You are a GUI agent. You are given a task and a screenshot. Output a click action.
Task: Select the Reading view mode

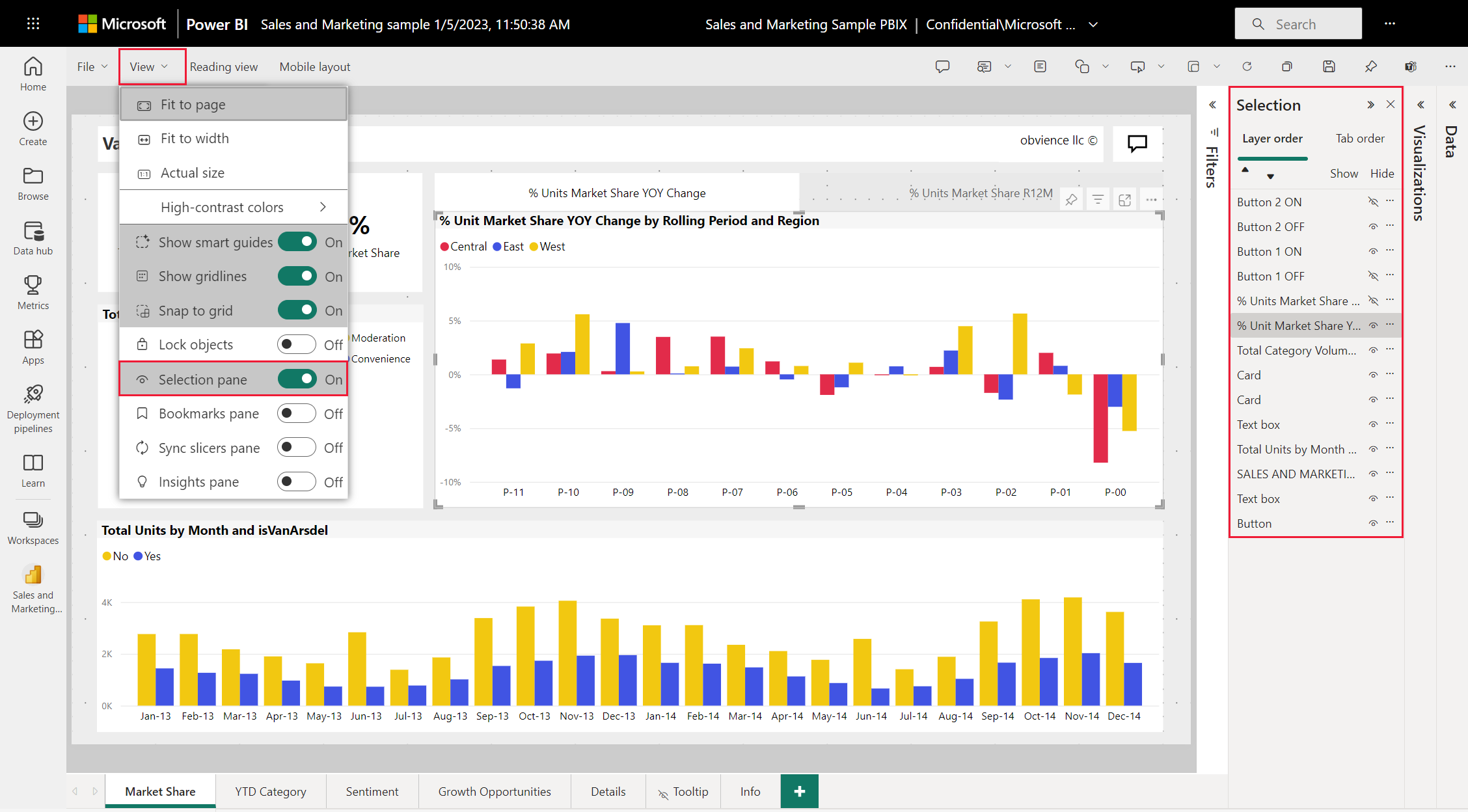[223, 66]
